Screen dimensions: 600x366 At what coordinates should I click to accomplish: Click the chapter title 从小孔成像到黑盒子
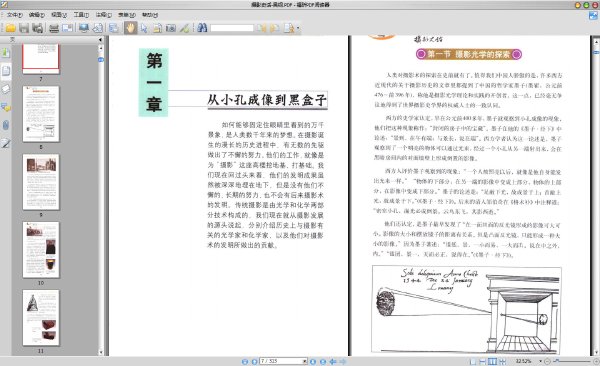[267, 100]
